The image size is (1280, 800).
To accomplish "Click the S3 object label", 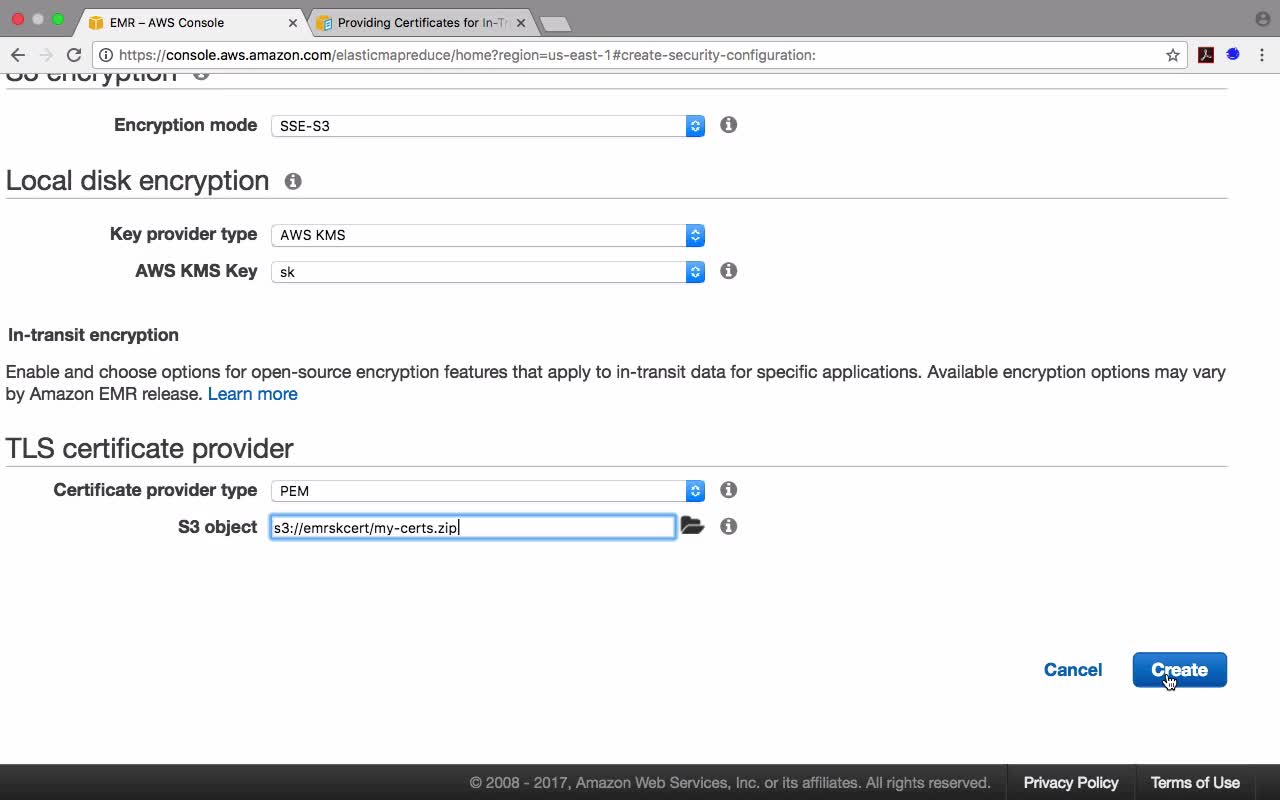I will point(218,527).
